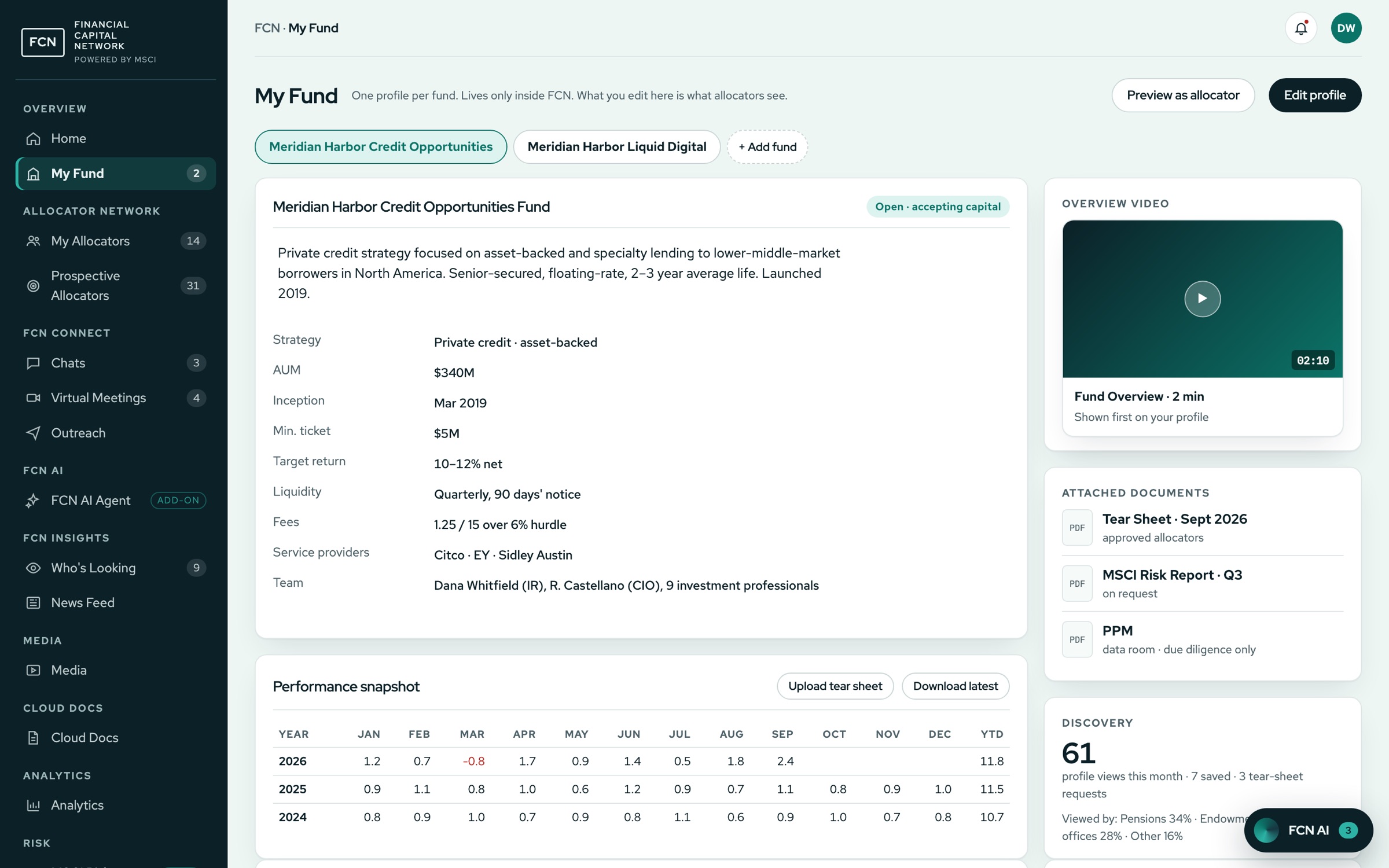Click the Citco · EY · Sidley Austin text
1389x868 pixels.
click(x=503, y=555)
